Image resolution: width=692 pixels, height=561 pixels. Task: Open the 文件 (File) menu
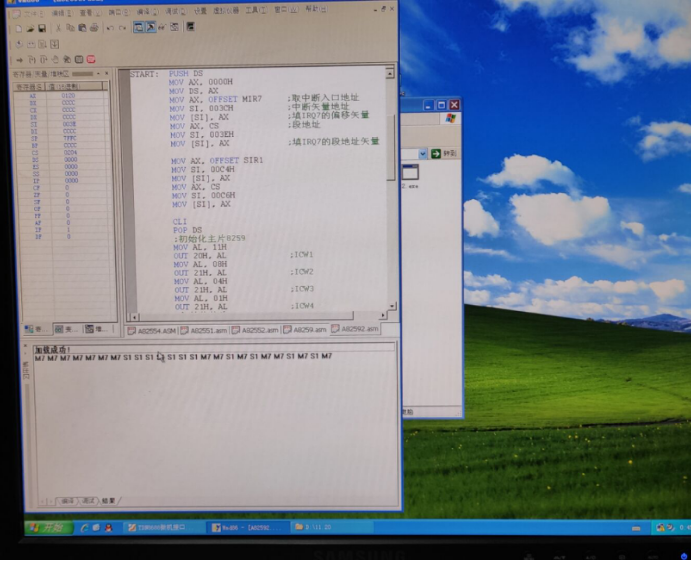point(31,12)
